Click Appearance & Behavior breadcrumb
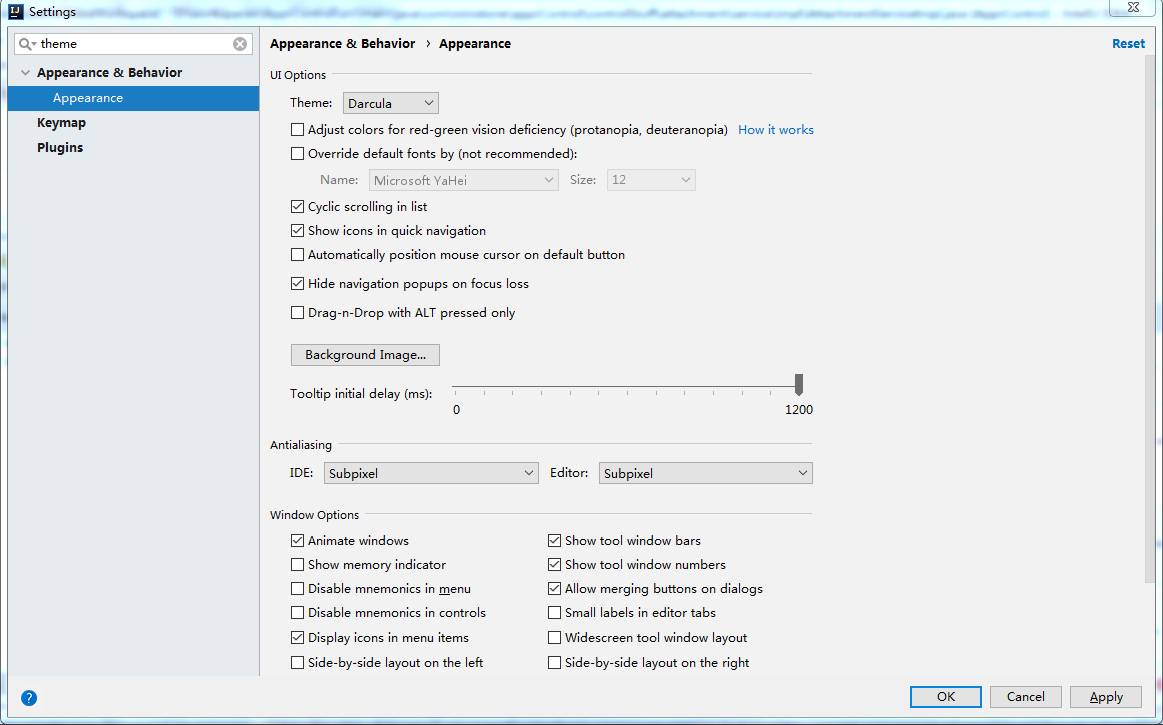This screenshot has height=725, width=1163. [343, 44]
